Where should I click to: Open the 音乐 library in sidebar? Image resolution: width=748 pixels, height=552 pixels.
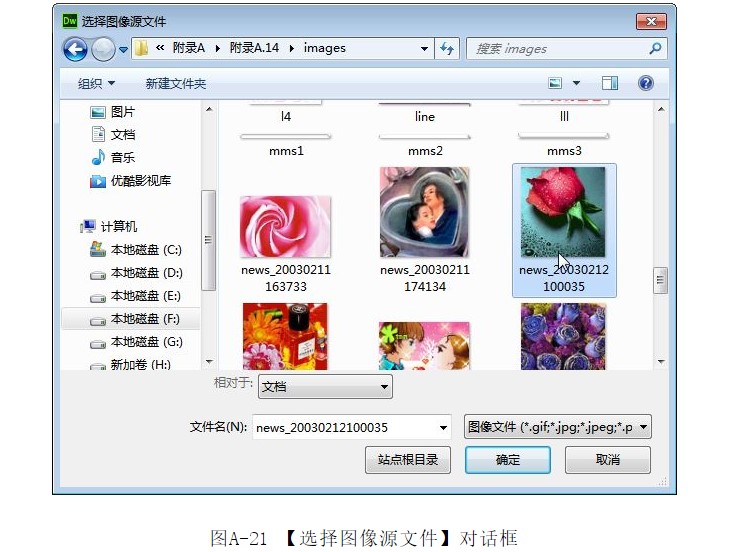(x=122, y=158)
